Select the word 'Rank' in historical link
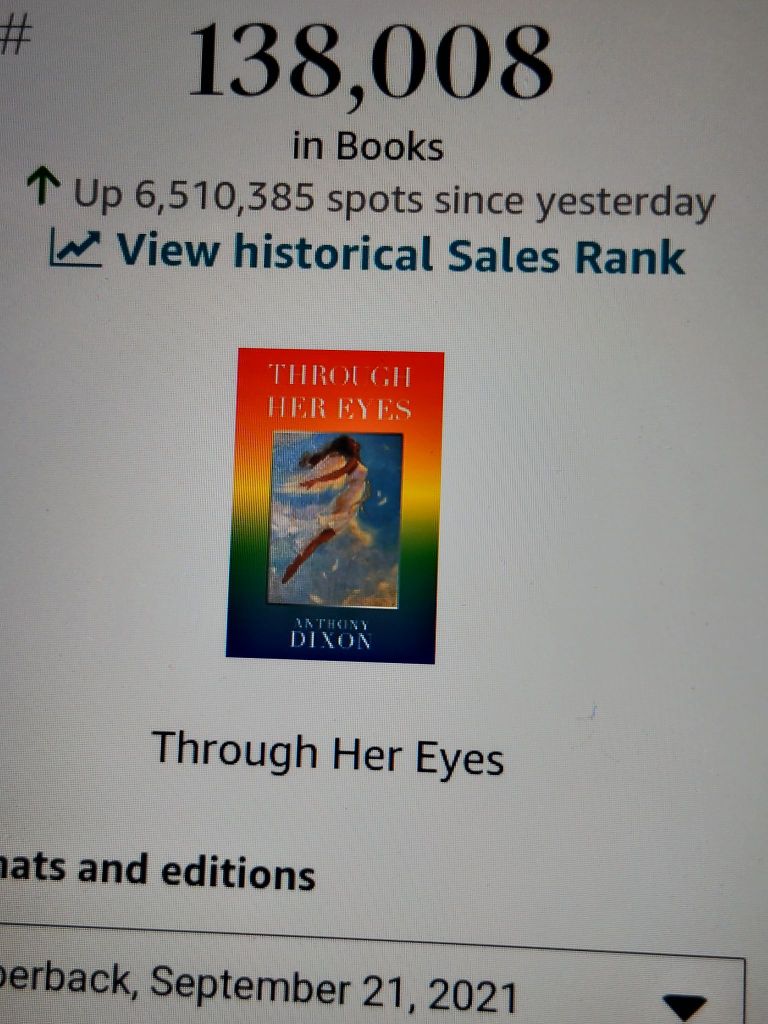The height and width of the screenshot is (1024, 768). pos(630,257)
